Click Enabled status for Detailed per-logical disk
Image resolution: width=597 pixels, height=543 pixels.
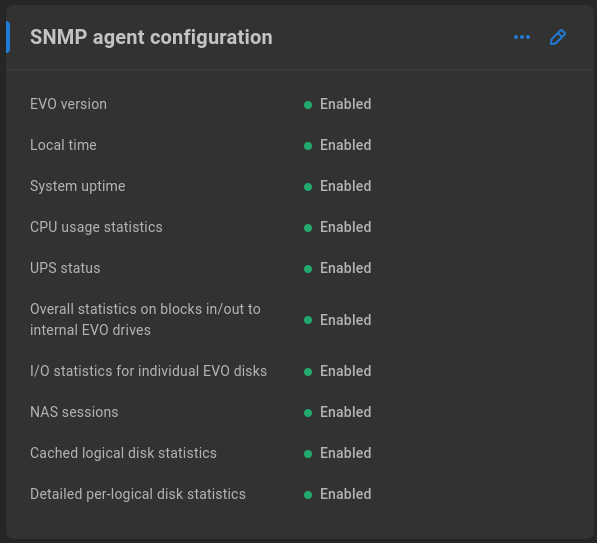[337, 494]
